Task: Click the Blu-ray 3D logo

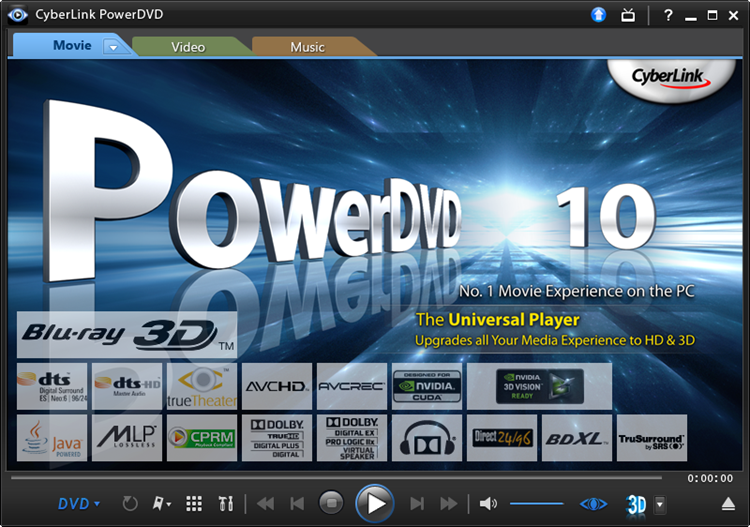Action: pos(127,335)
